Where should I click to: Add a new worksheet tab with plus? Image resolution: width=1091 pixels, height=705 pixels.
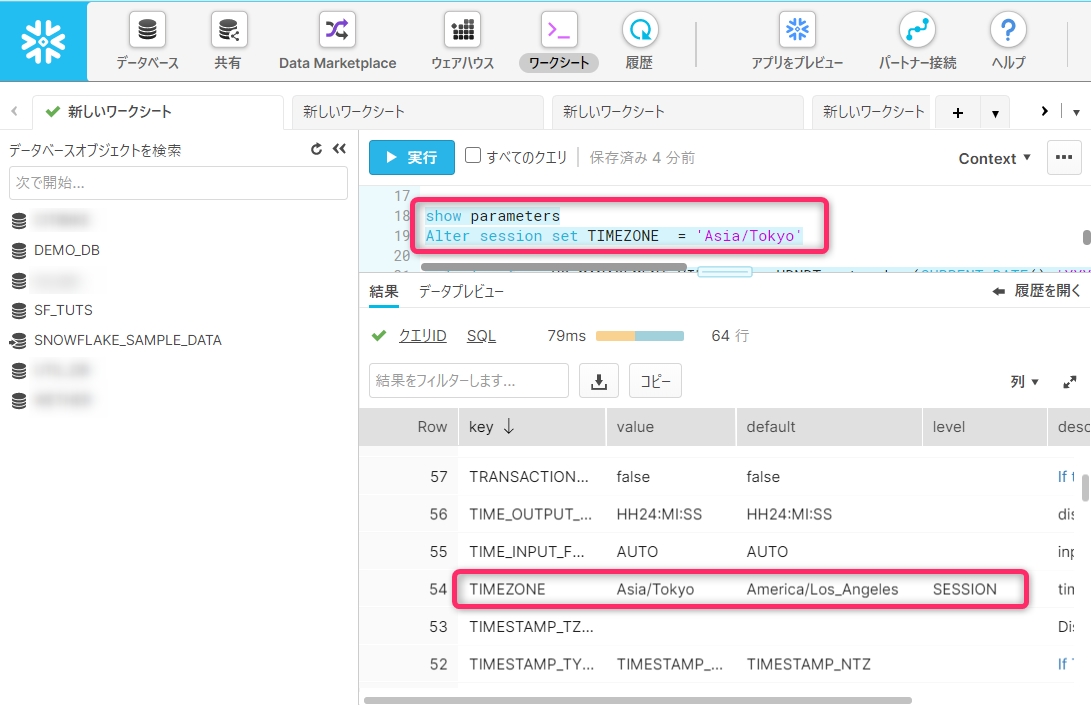(x=958, y=113)
